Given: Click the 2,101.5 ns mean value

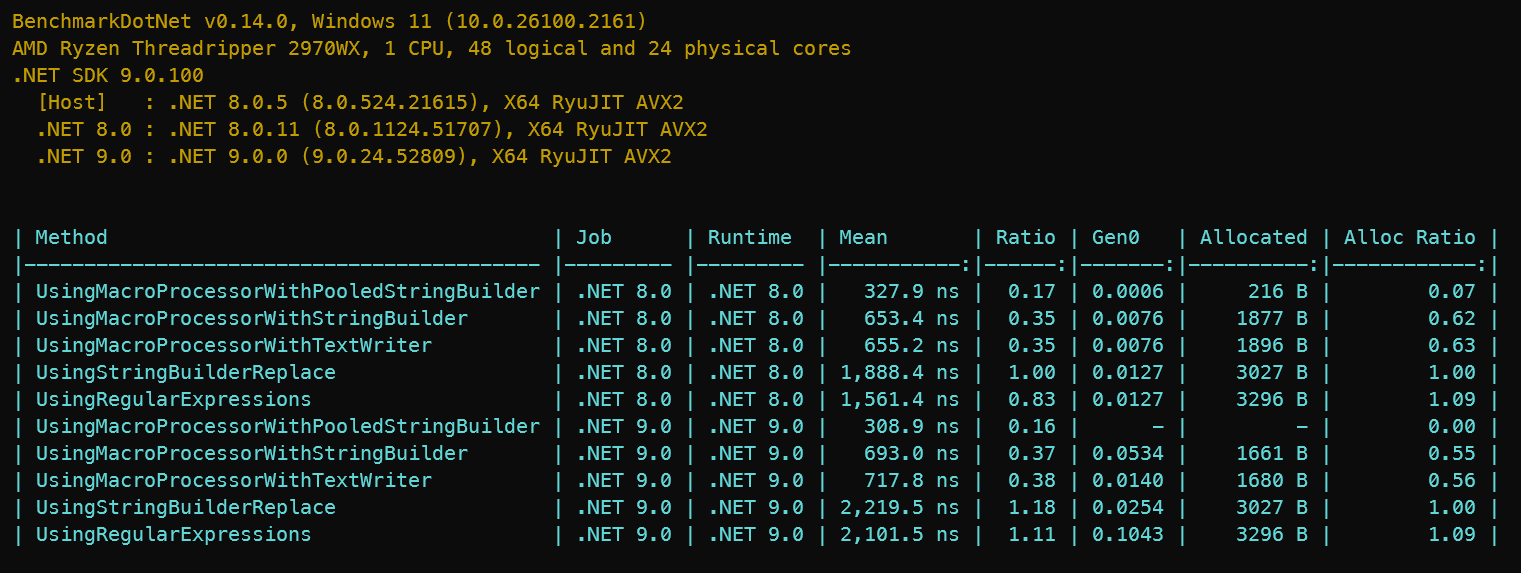Looking at the screenshot, I should click(x=900, y=534).
